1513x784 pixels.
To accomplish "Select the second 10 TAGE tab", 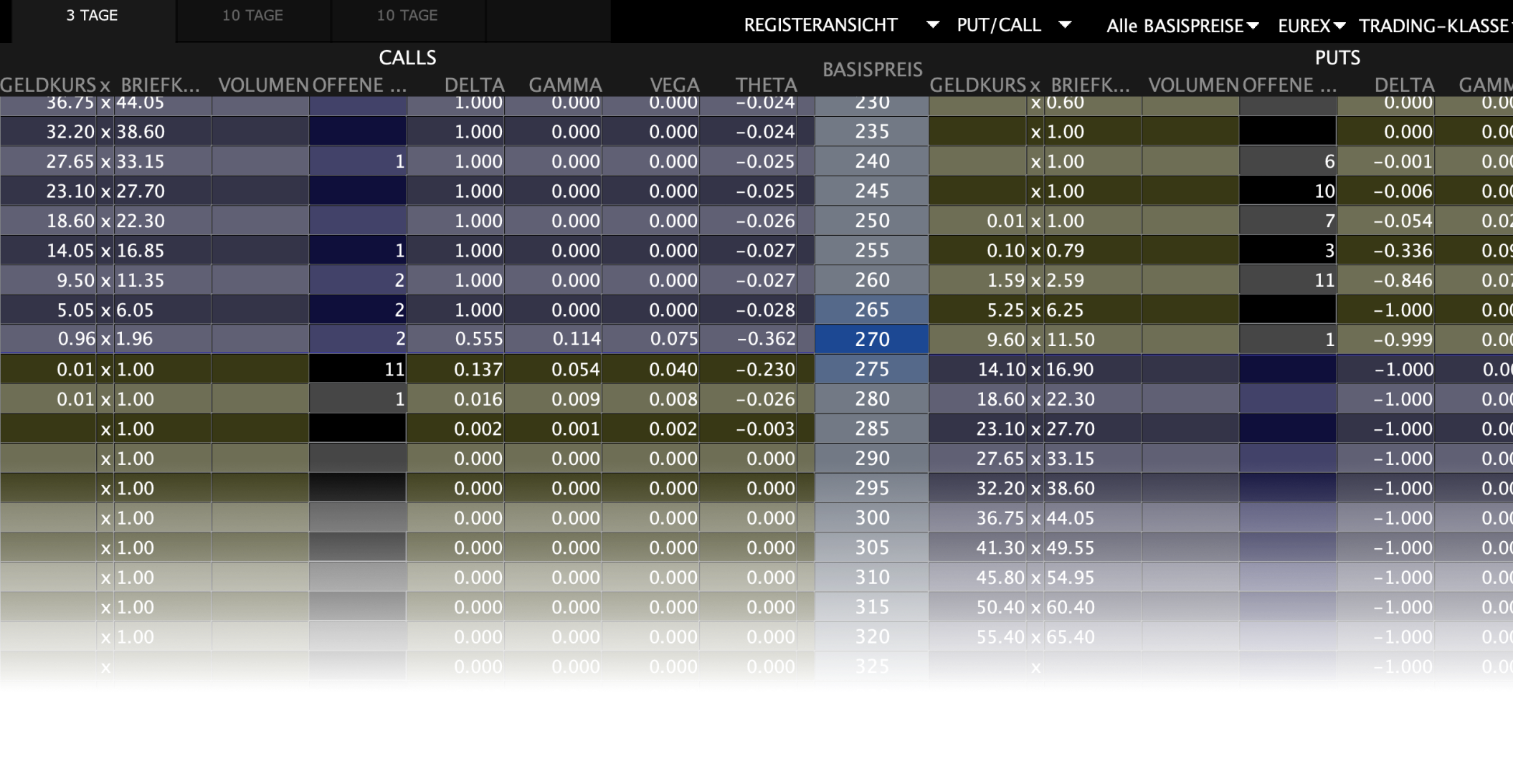I will [x=407, y=16].
